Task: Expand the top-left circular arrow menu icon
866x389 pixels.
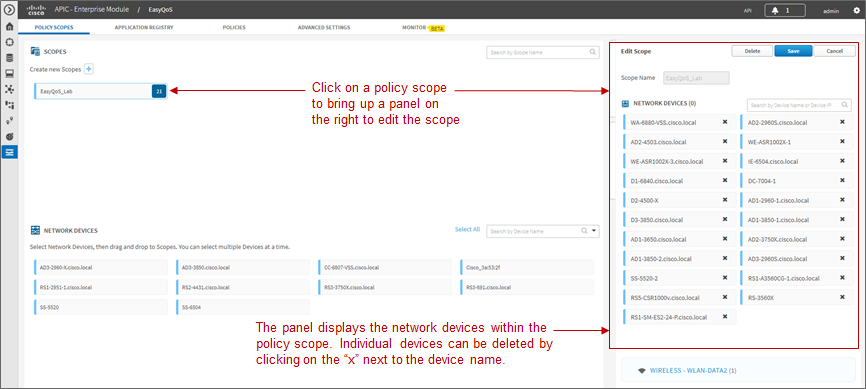Action: (x=9, y=10)
